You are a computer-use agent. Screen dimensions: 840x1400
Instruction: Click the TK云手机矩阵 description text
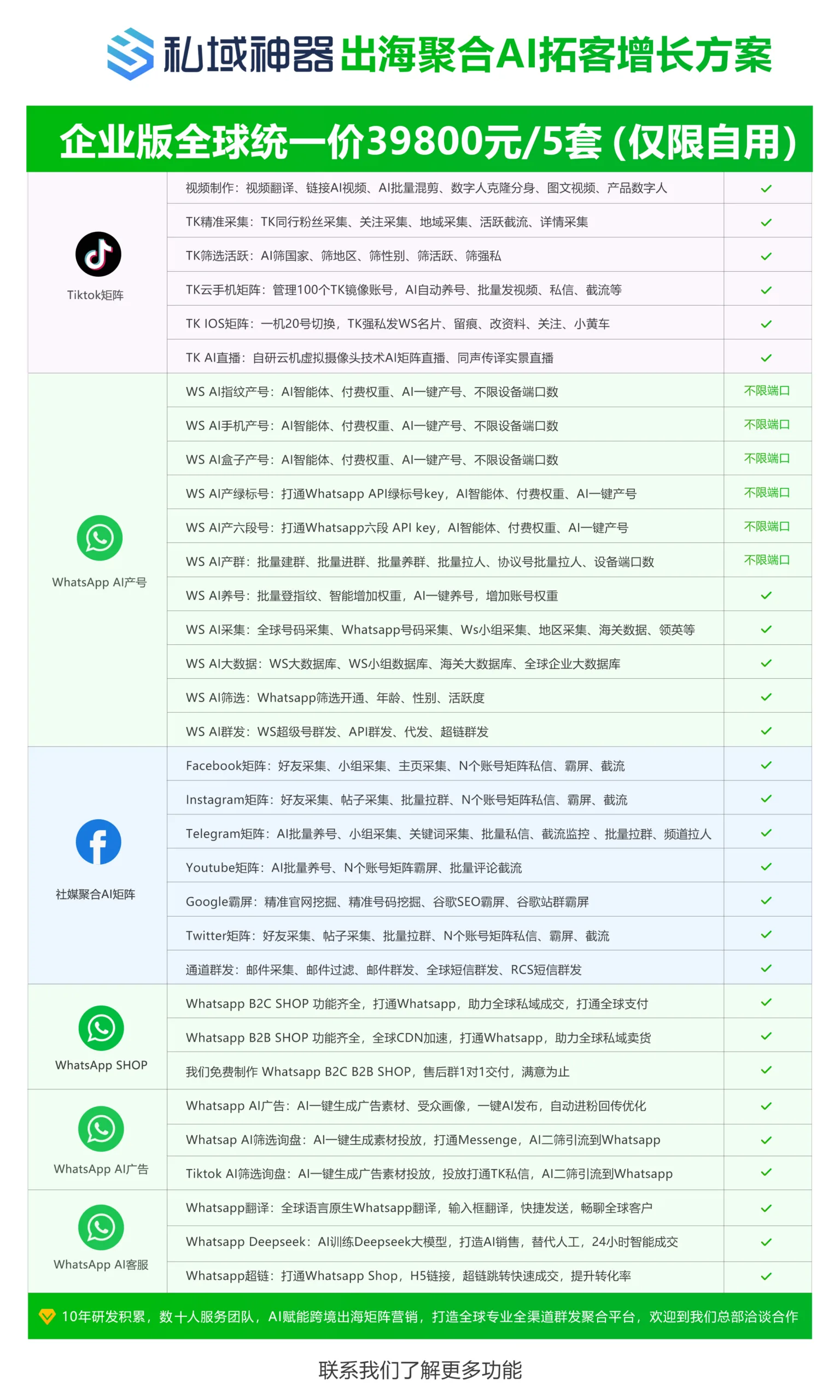click(404, 290)
